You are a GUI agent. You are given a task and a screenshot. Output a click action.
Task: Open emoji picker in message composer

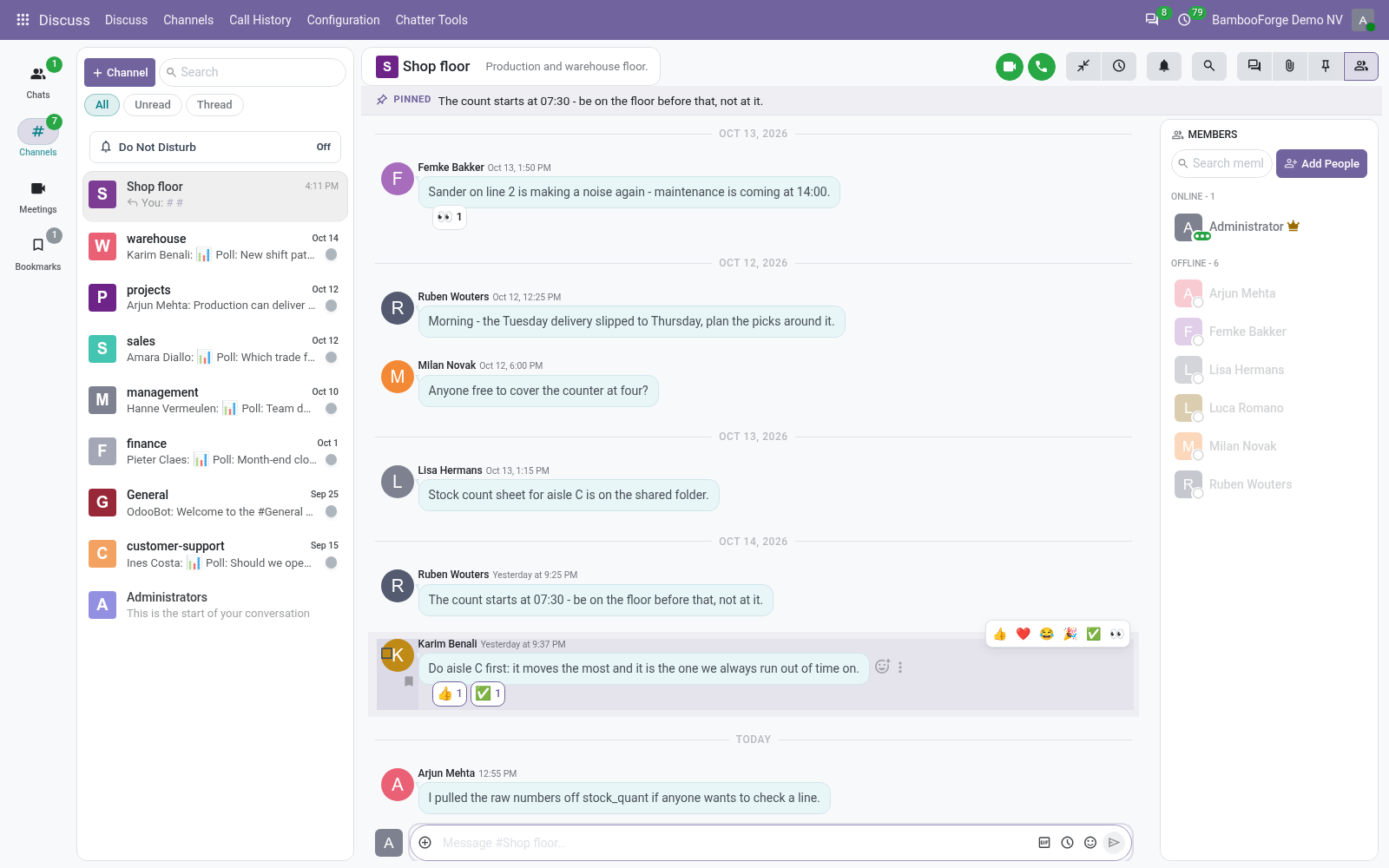tap(1090, 843)
